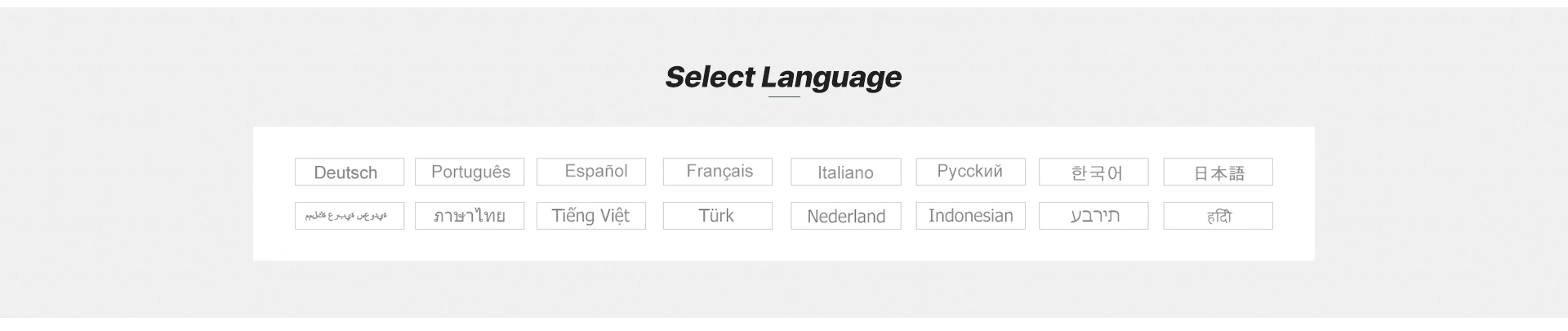Select the Deutsch language button
The width and height of the screenshot is (1568, 331).
tap(349, 172)
